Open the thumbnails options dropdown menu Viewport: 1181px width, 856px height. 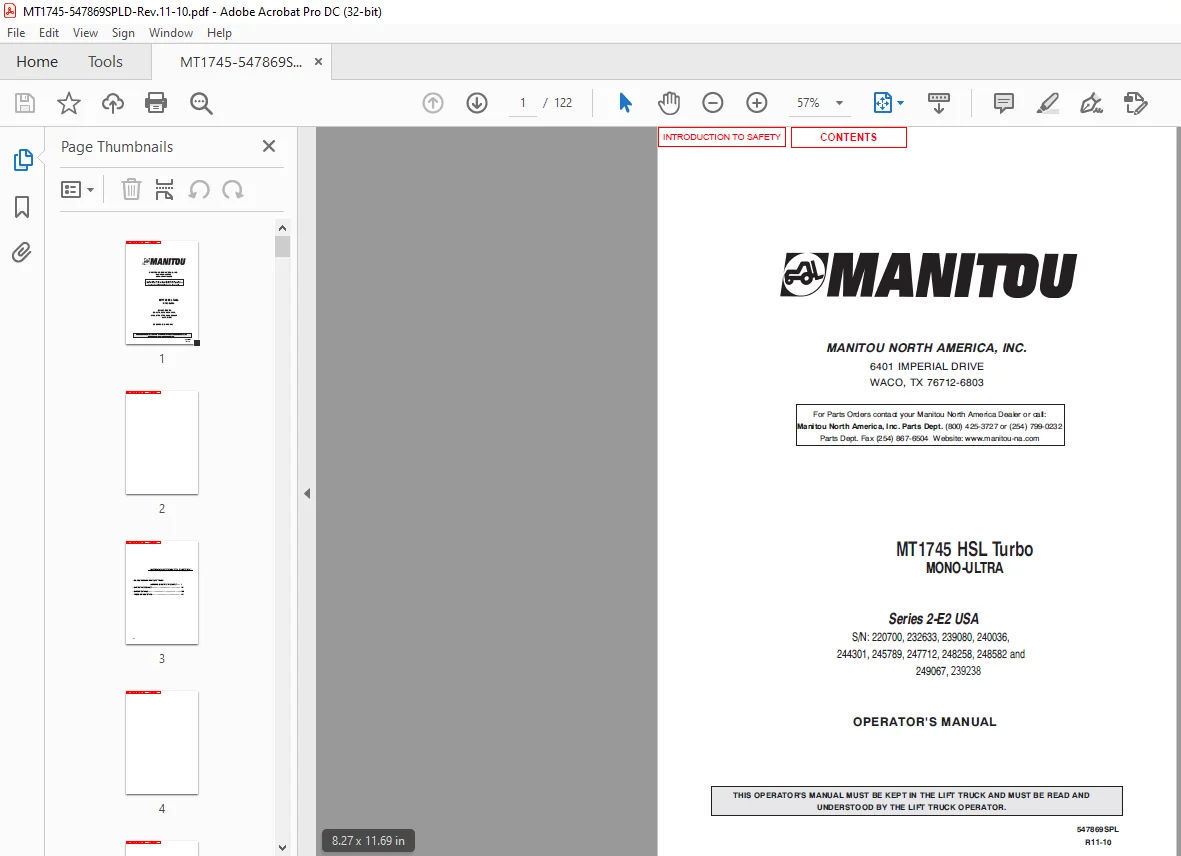77,190
